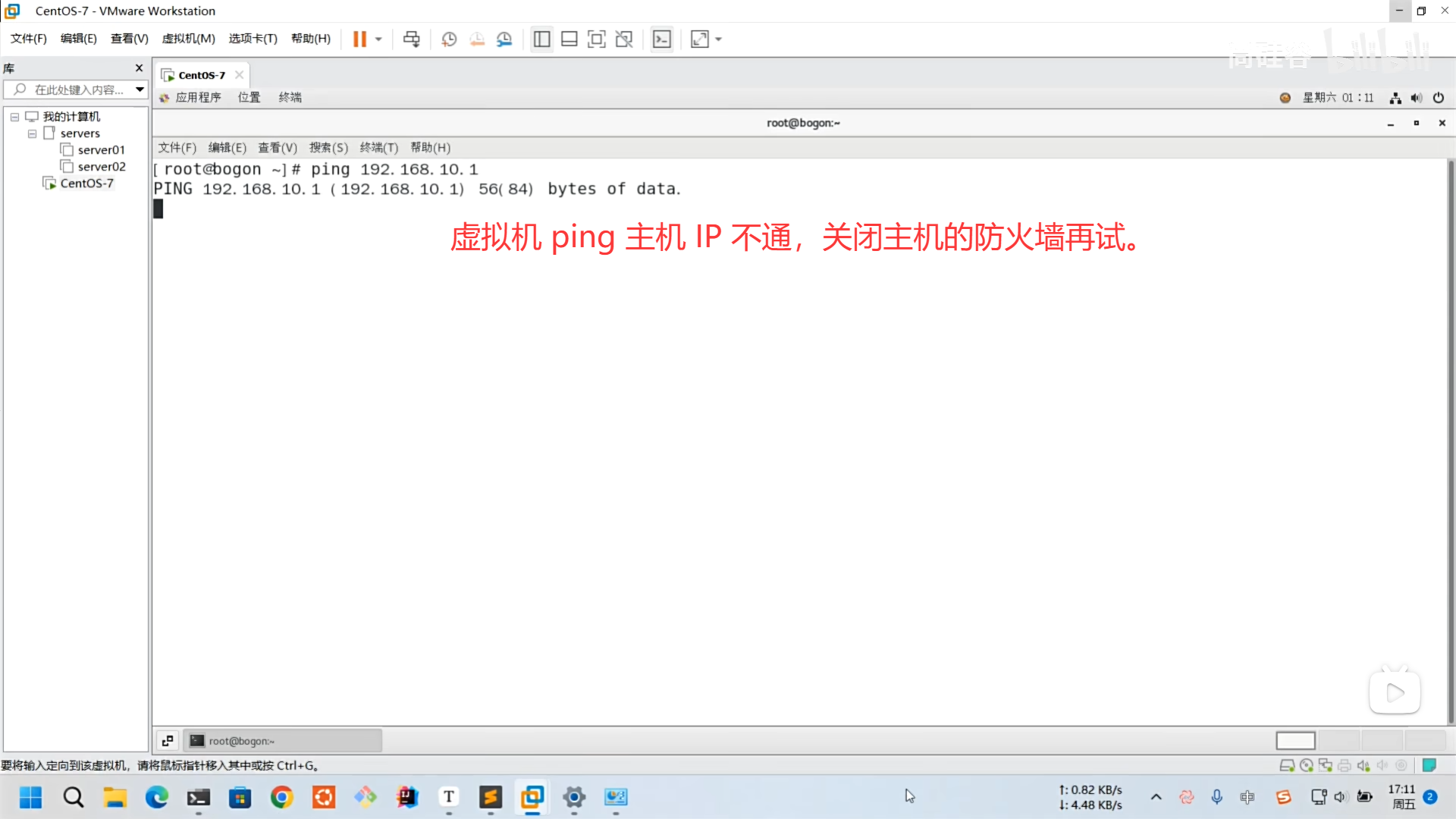Open the snapshot manager icon
Viewport: 1456px width, 819px height.
(x=504, y=39)
